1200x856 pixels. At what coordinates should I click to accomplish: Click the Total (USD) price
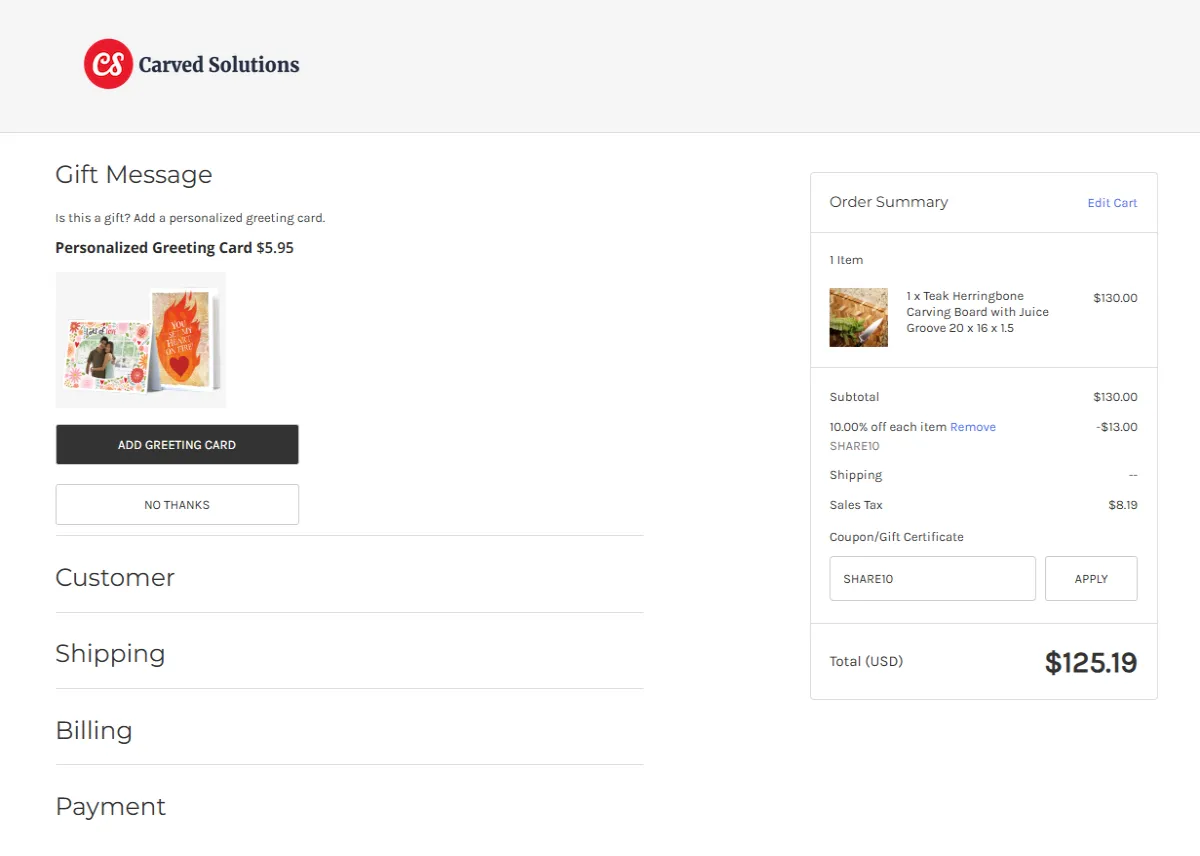(x=1091, y=662)
